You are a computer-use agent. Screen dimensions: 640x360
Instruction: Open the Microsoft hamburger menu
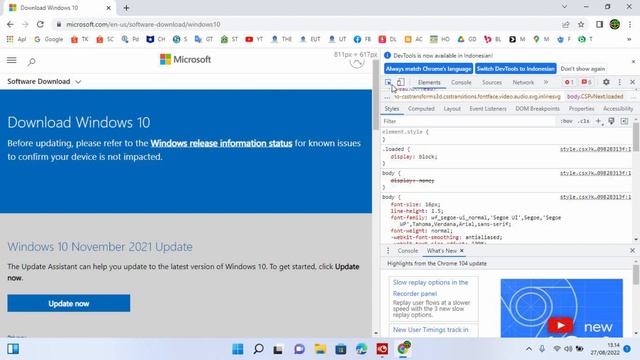pos(11,60)
